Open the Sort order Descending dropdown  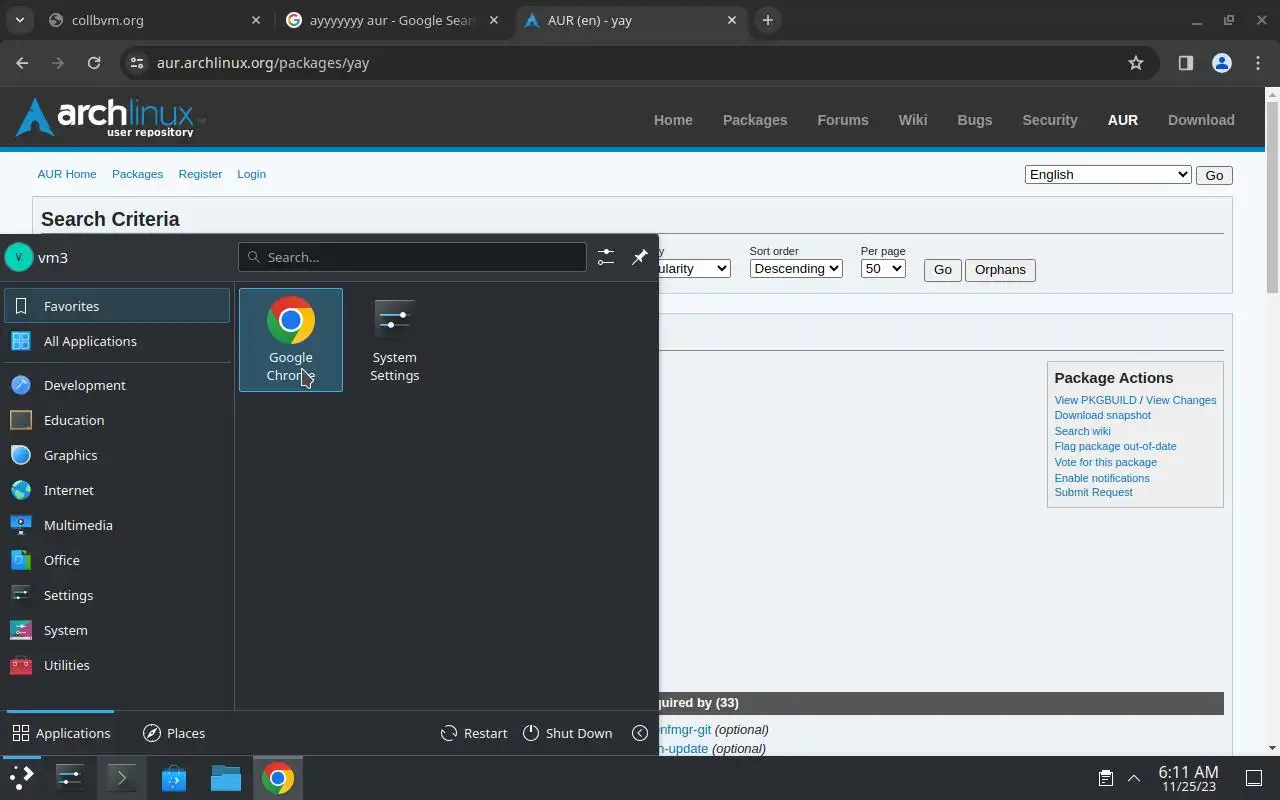[x=796, y=269]
